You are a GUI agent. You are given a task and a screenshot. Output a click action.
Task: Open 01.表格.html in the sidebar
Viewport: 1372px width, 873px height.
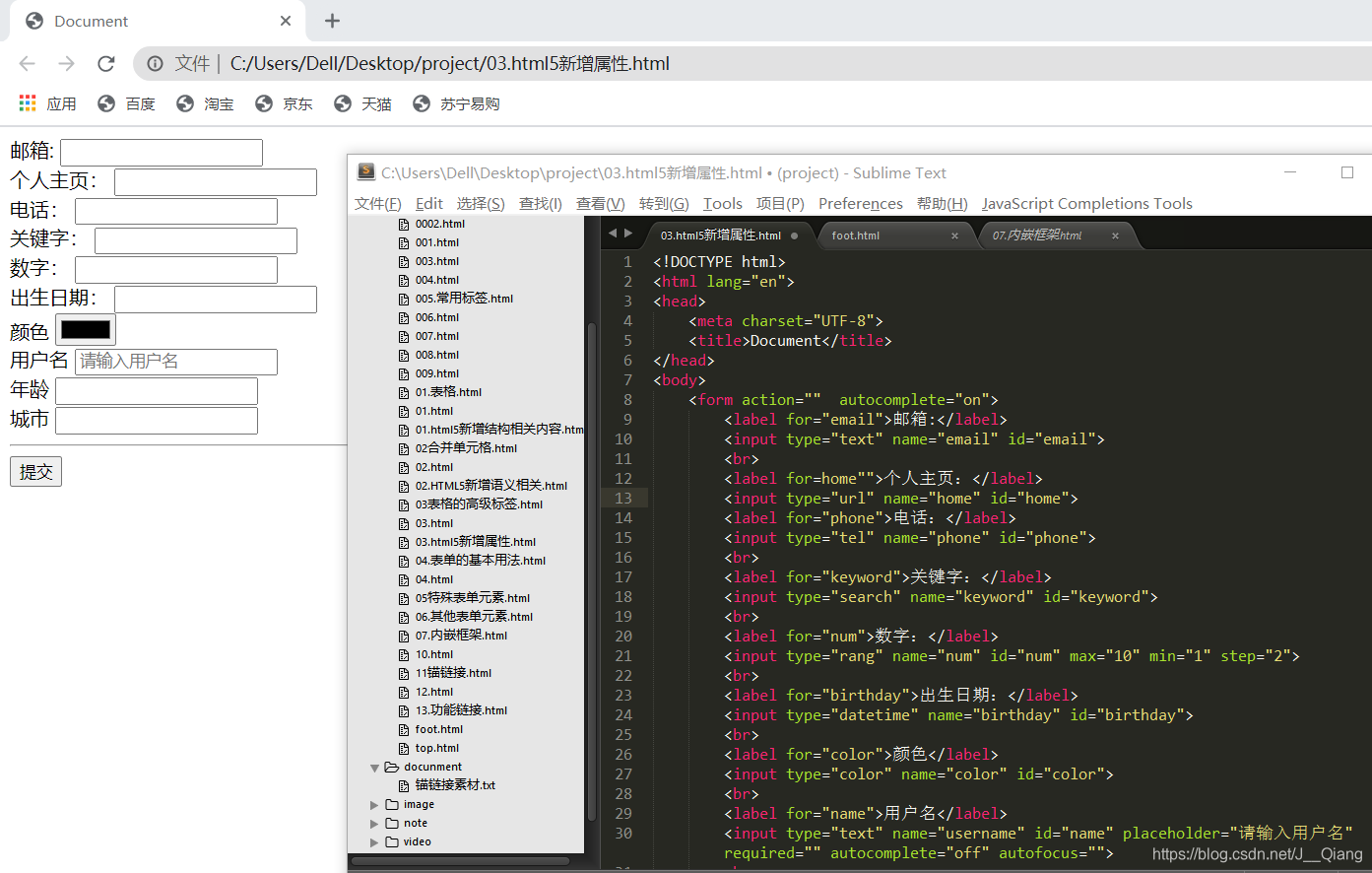coord(448,392)
